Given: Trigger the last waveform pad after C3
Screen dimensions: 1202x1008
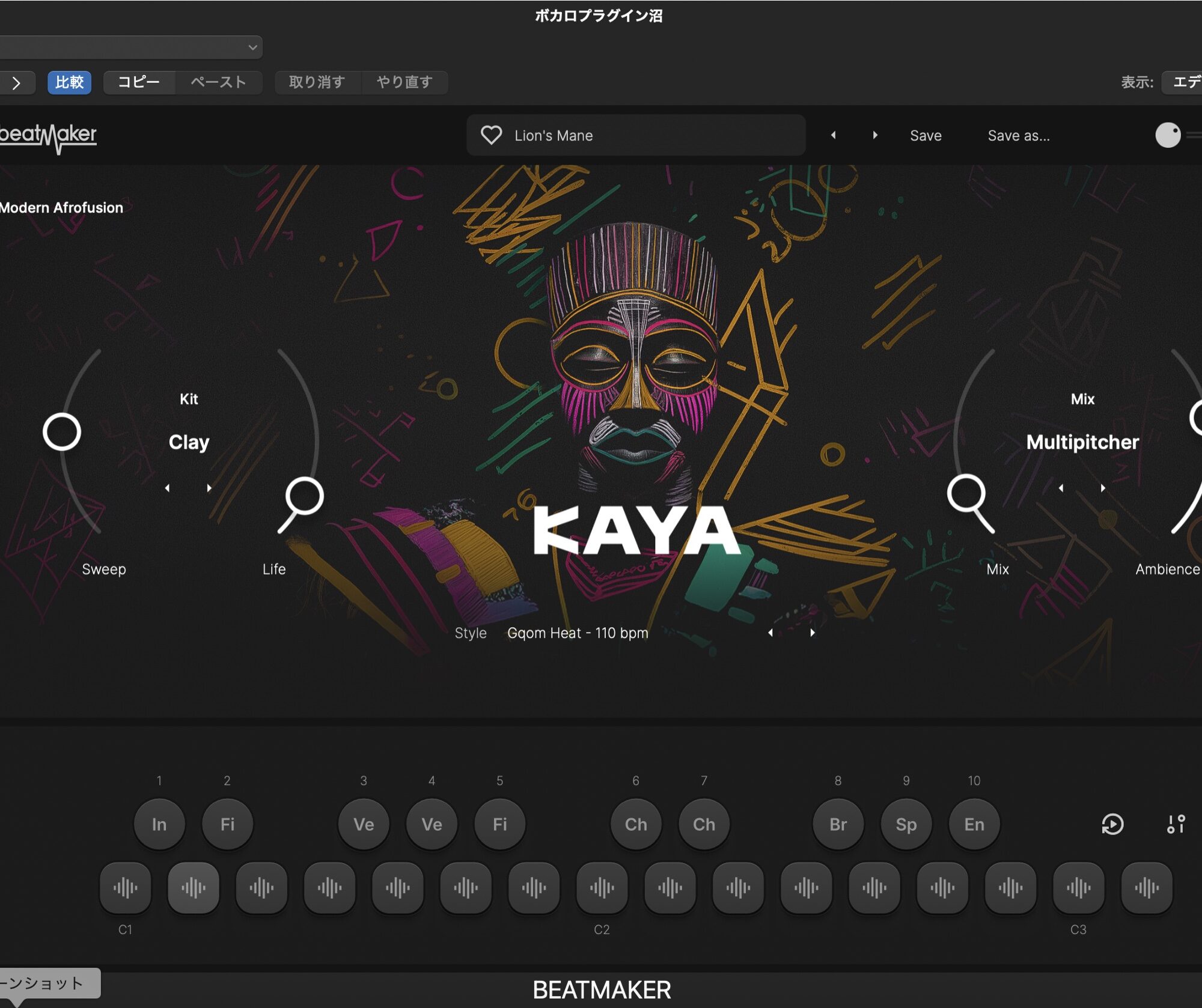Looking at the screenshot, I should [1147, 888].
